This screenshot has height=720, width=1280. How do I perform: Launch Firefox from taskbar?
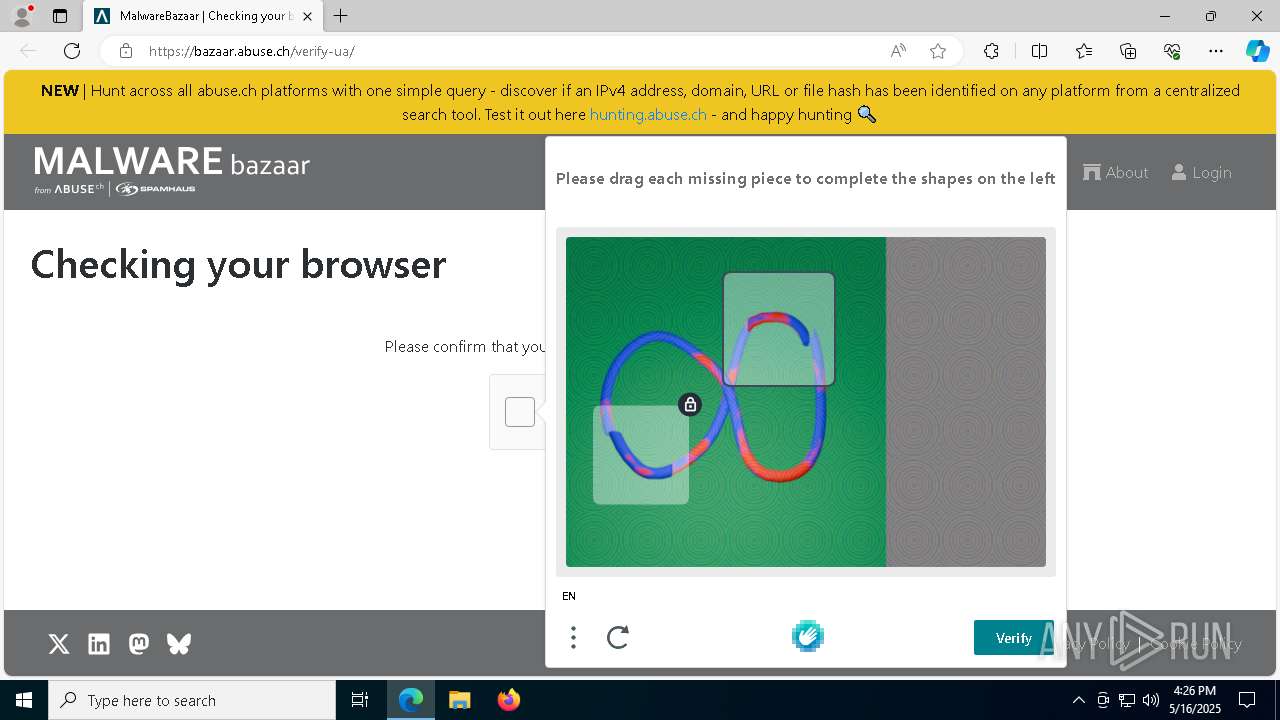508,700
